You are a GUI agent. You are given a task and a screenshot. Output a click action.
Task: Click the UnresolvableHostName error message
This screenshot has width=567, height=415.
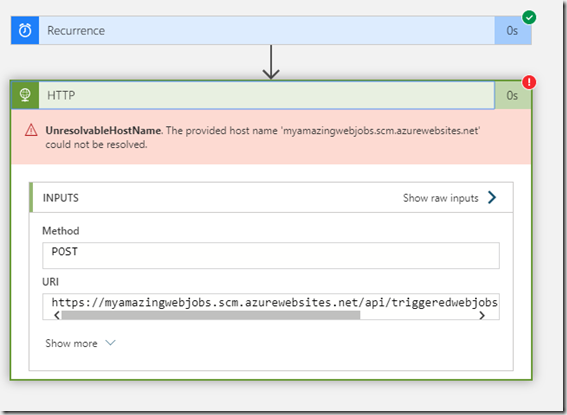(x=263, y=137)
